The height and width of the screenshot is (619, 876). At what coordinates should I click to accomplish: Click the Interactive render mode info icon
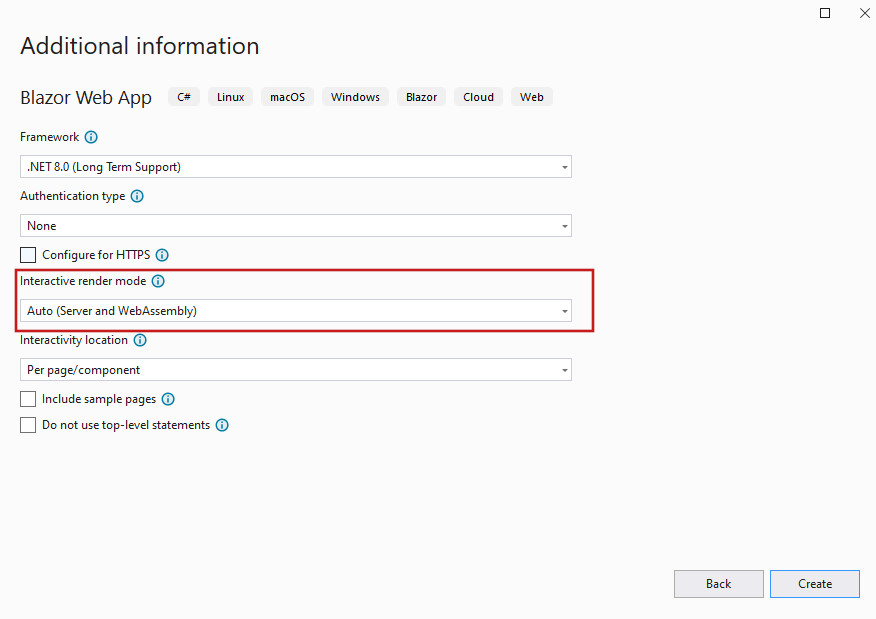(x=158, y=281)
